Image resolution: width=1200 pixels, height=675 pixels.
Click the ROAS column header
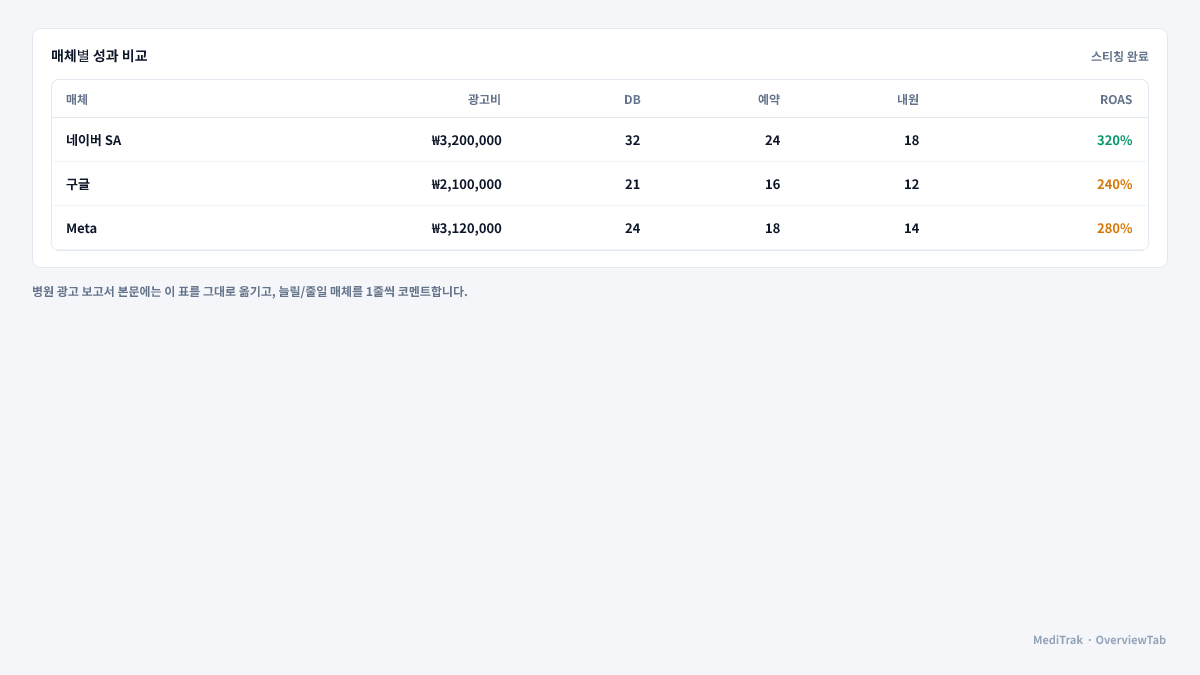pos(1116,99)
